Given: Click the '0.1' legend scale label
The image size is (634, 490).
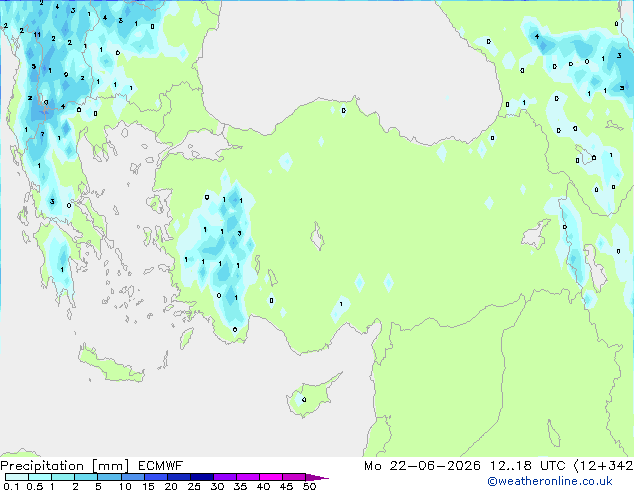Looking at the screenshot, I should coord(11,486).
